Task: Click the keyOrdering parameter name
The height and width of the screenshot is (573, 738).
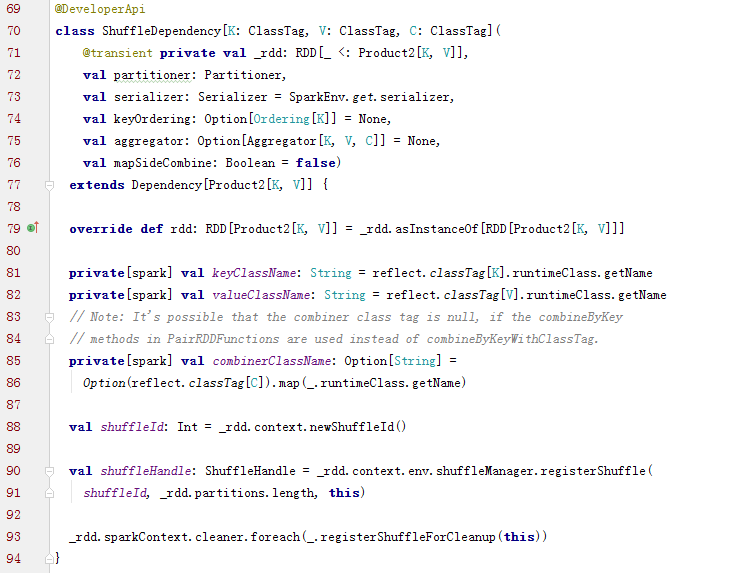Action: pyautogui.click(x=152, y=119)
